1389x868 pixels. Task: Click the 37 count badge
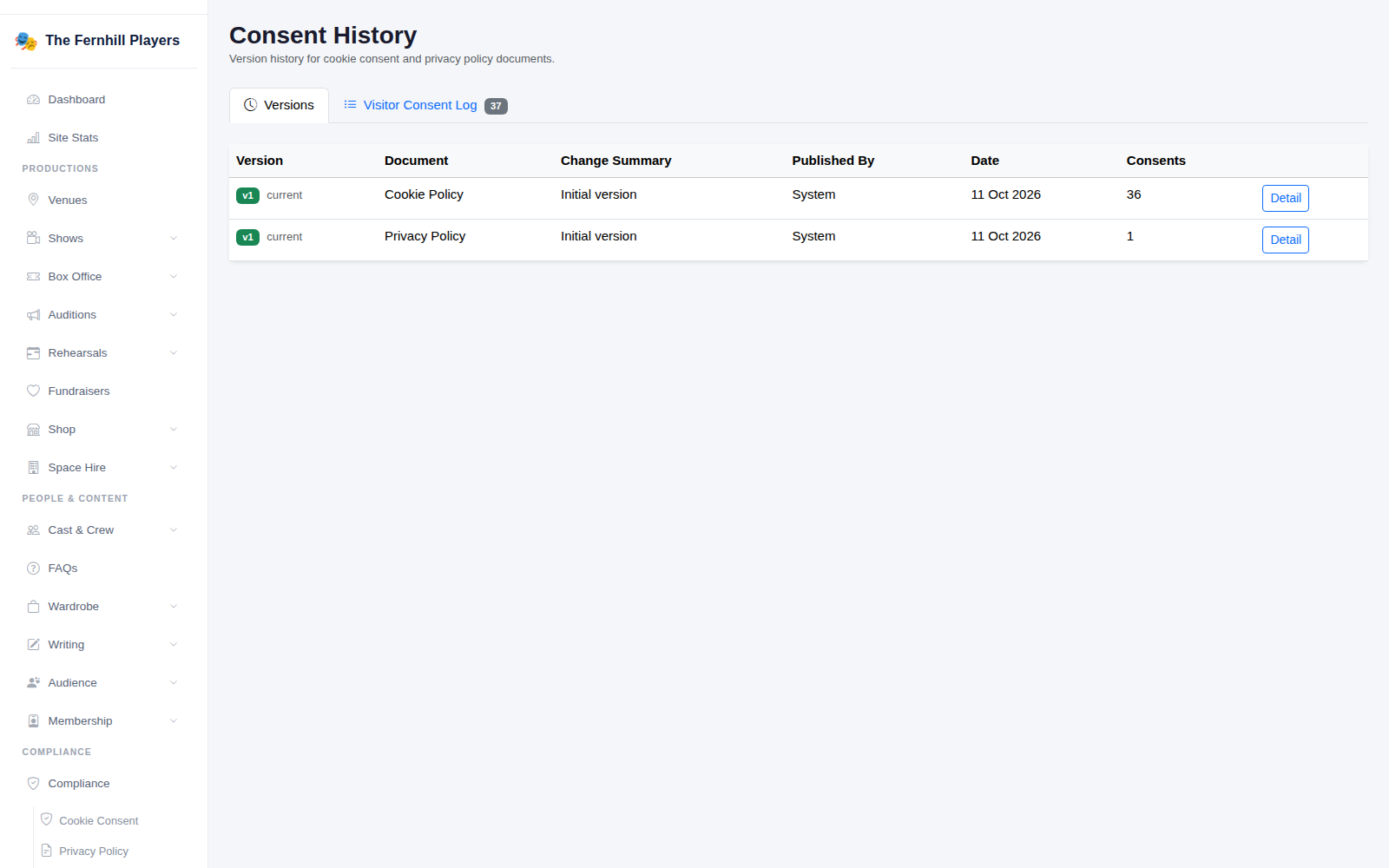pos(496,106)
